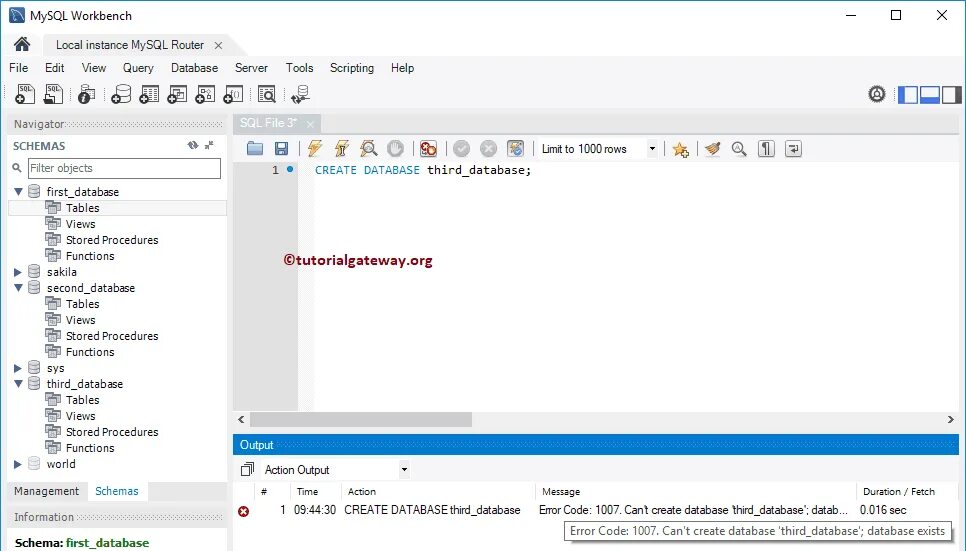Screen dimensions: 966x551
Task: Create a new SQL tab icon
Action: tap(25, 94)
